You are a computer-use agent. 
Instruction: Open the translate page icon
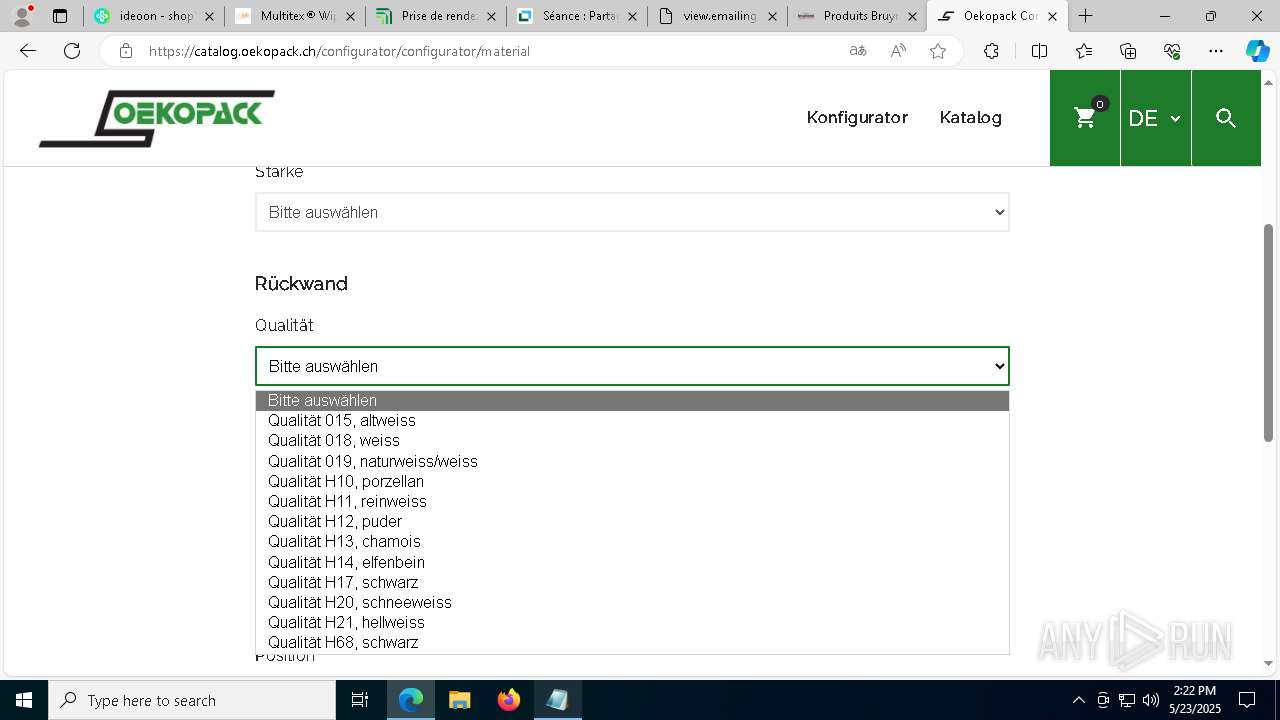coord(858,51)
